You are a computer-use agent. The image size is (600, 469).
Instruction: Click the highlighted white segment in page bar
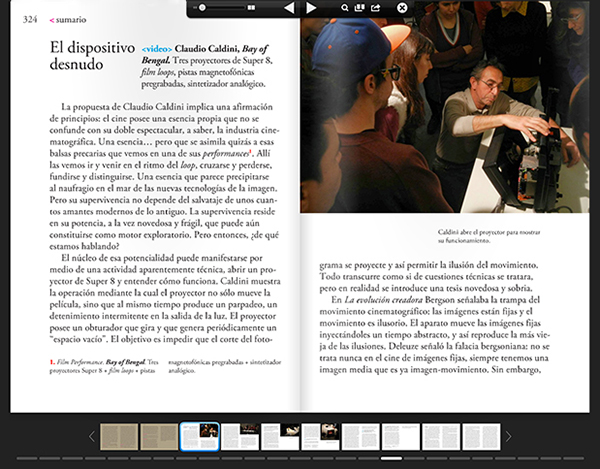pyautogui.click(x=391, y=458)
